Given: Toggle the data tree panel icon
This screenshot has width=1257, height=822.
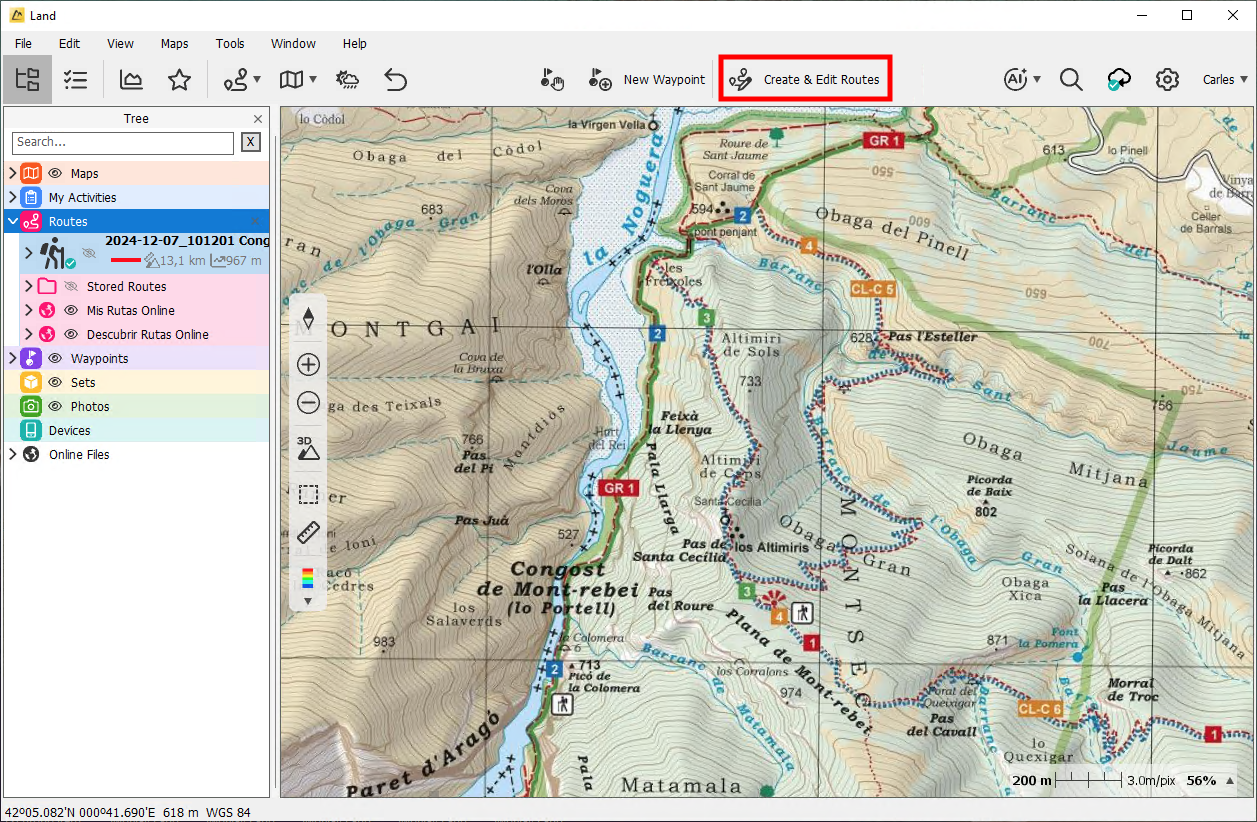Looking at the screenshot, I should (x=28, y=80).
